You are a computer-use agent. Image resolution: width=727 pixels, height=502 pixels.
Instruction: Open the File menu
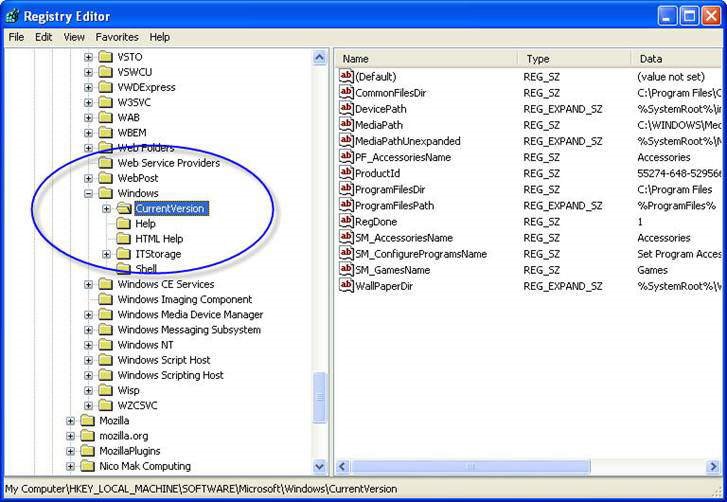point(16,37)
